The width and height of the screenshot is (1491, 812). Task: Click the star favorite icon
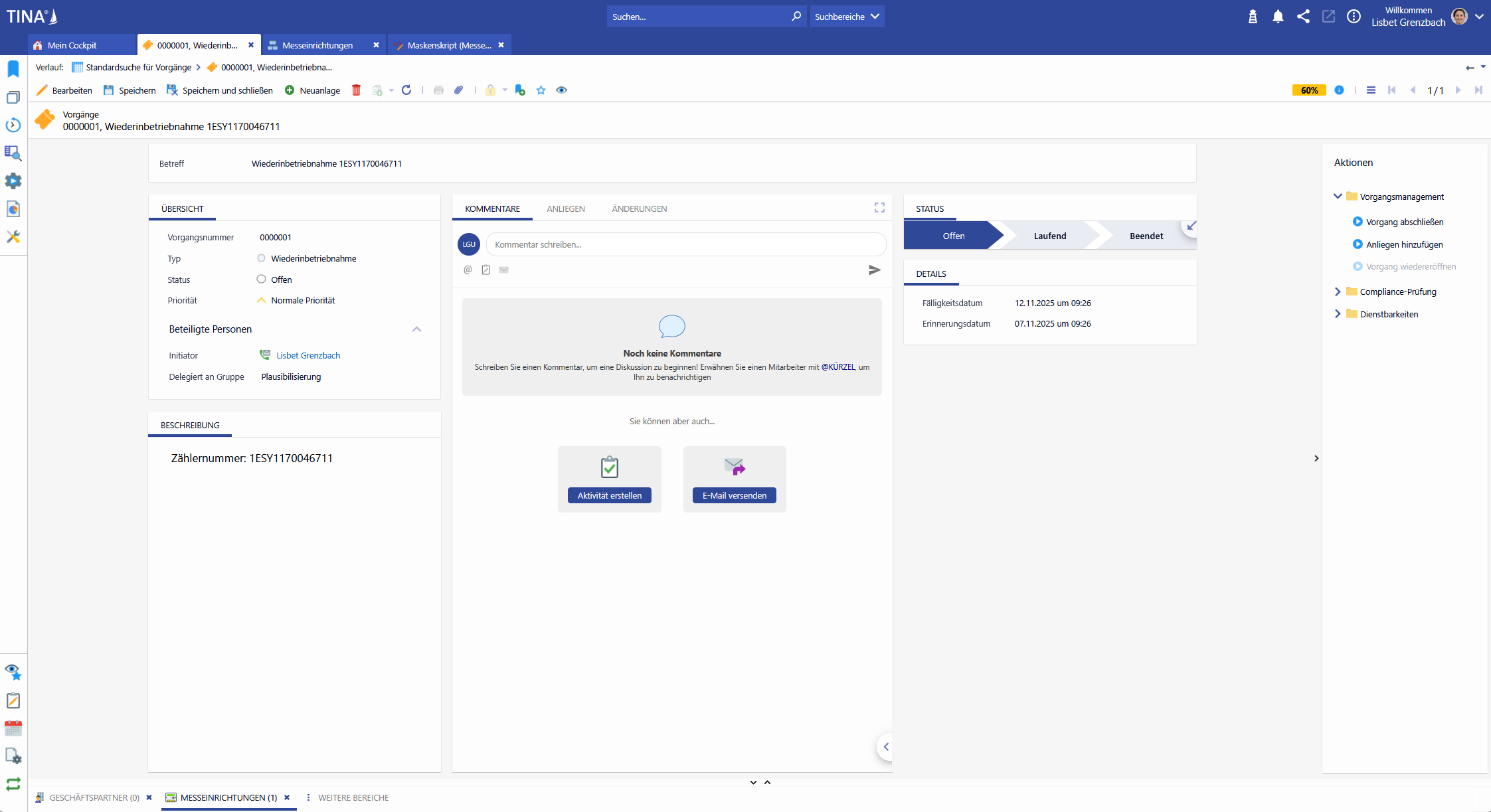coord(541,90)
